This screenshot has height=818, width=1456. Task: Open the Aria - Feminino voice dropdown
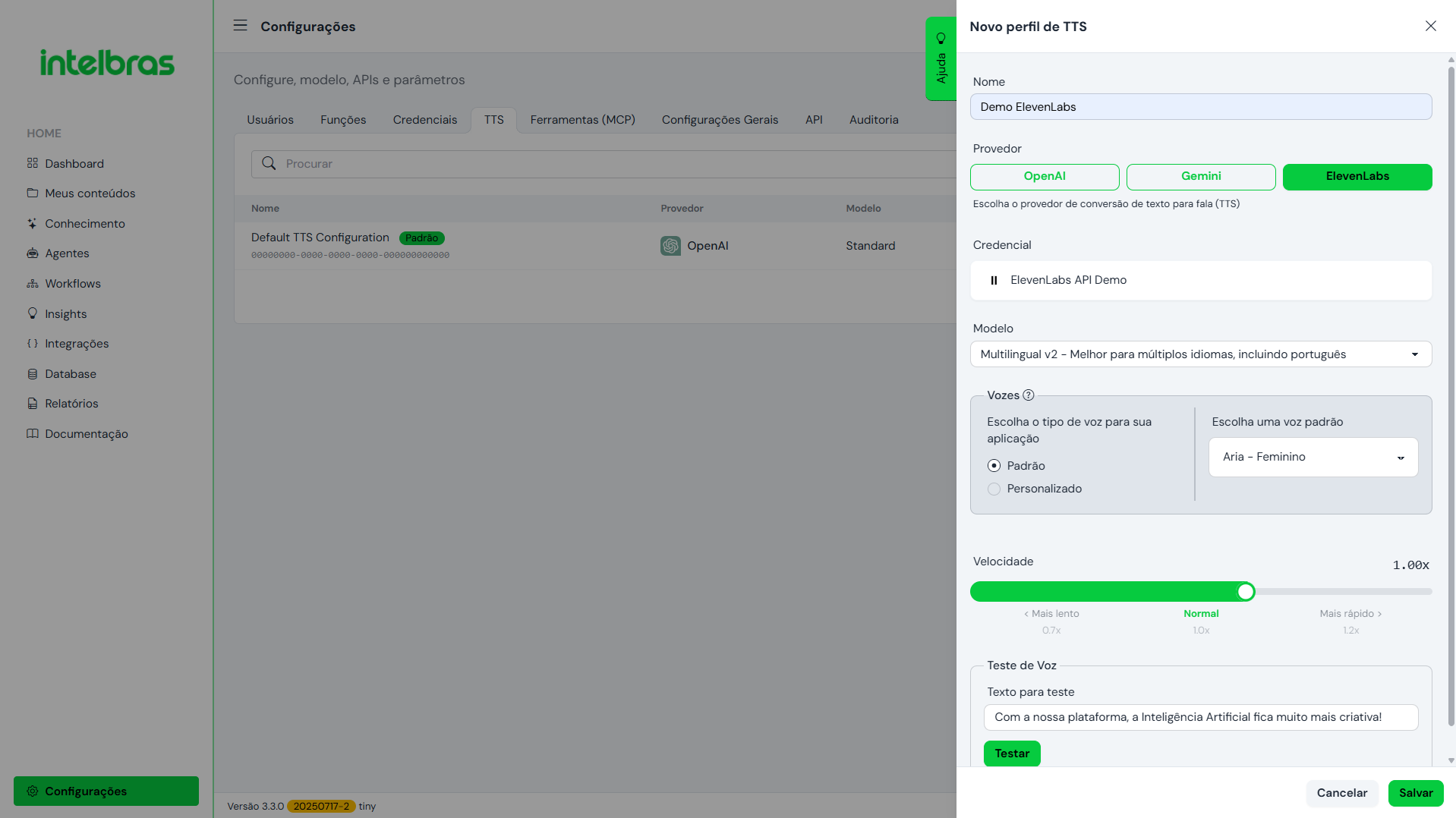pos(1313,457)
